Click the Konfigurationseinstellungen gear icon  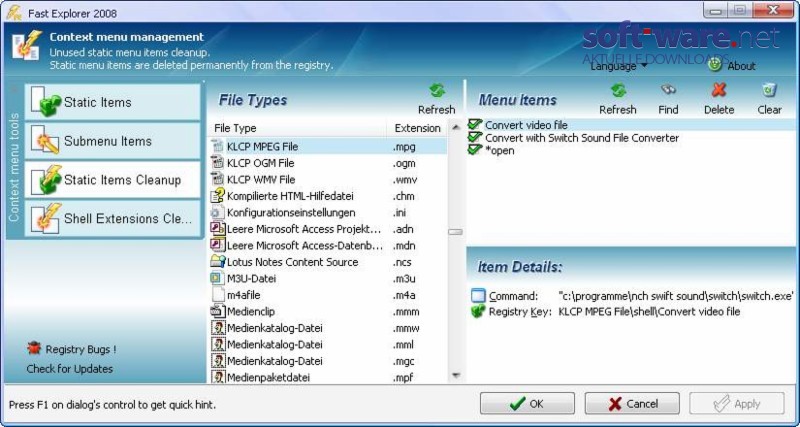tap(217, 212)
